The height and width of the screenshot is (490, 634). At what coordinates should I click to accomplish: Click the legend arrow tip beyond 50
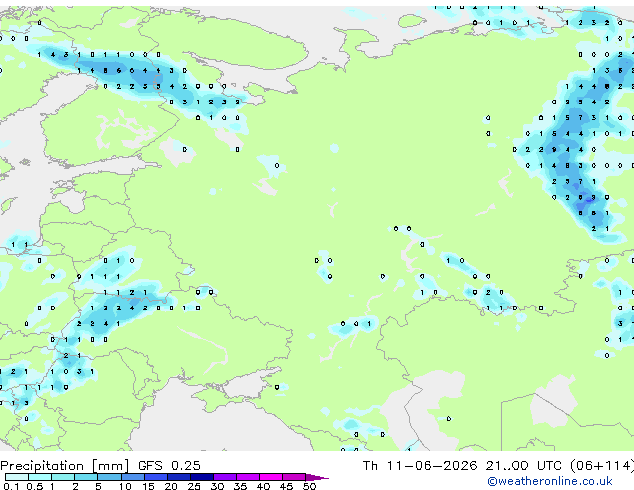(x=317, y=477)
